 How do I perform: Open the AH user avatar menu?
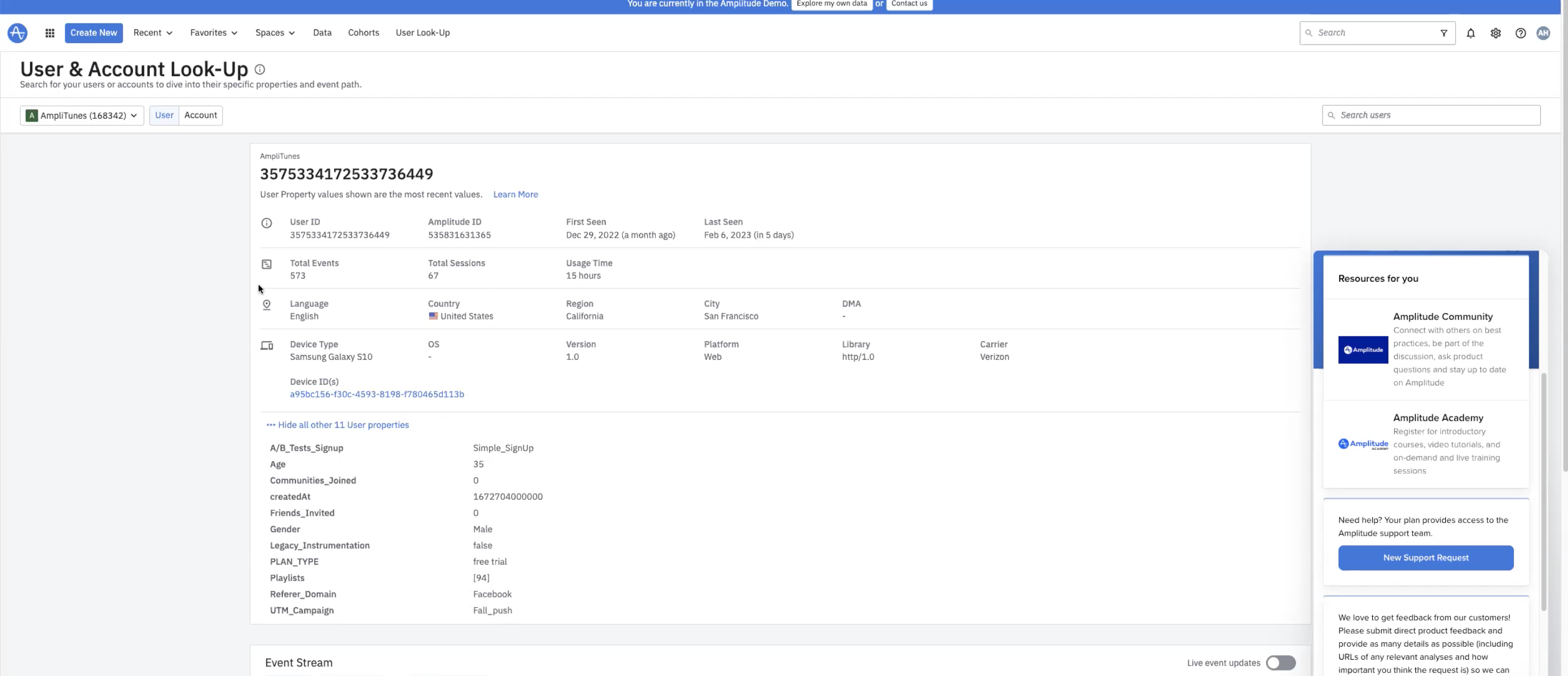click(1543, 33)
